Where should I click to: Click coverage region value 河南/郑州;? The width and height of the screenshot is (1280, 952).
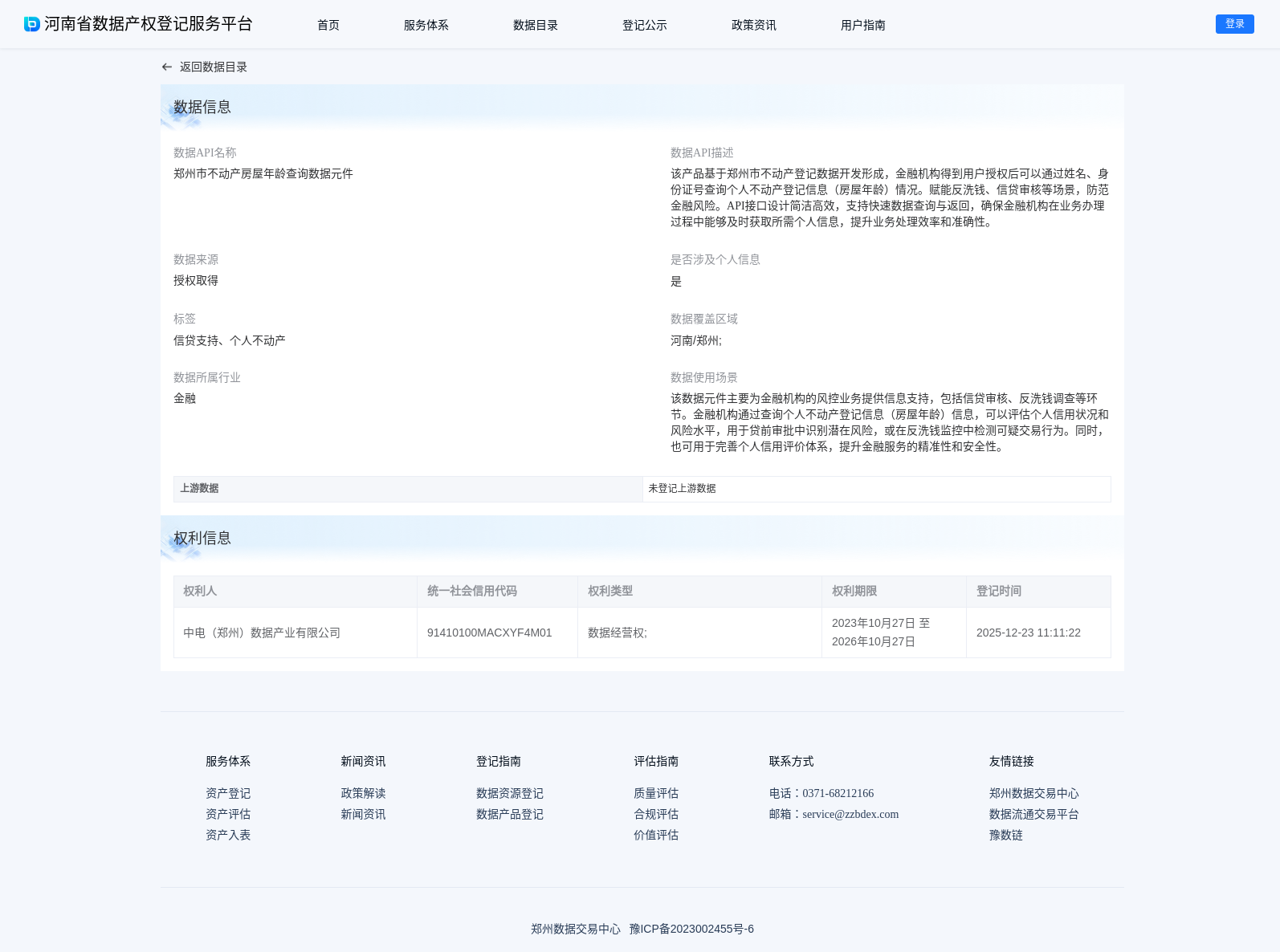coord(696,340)
